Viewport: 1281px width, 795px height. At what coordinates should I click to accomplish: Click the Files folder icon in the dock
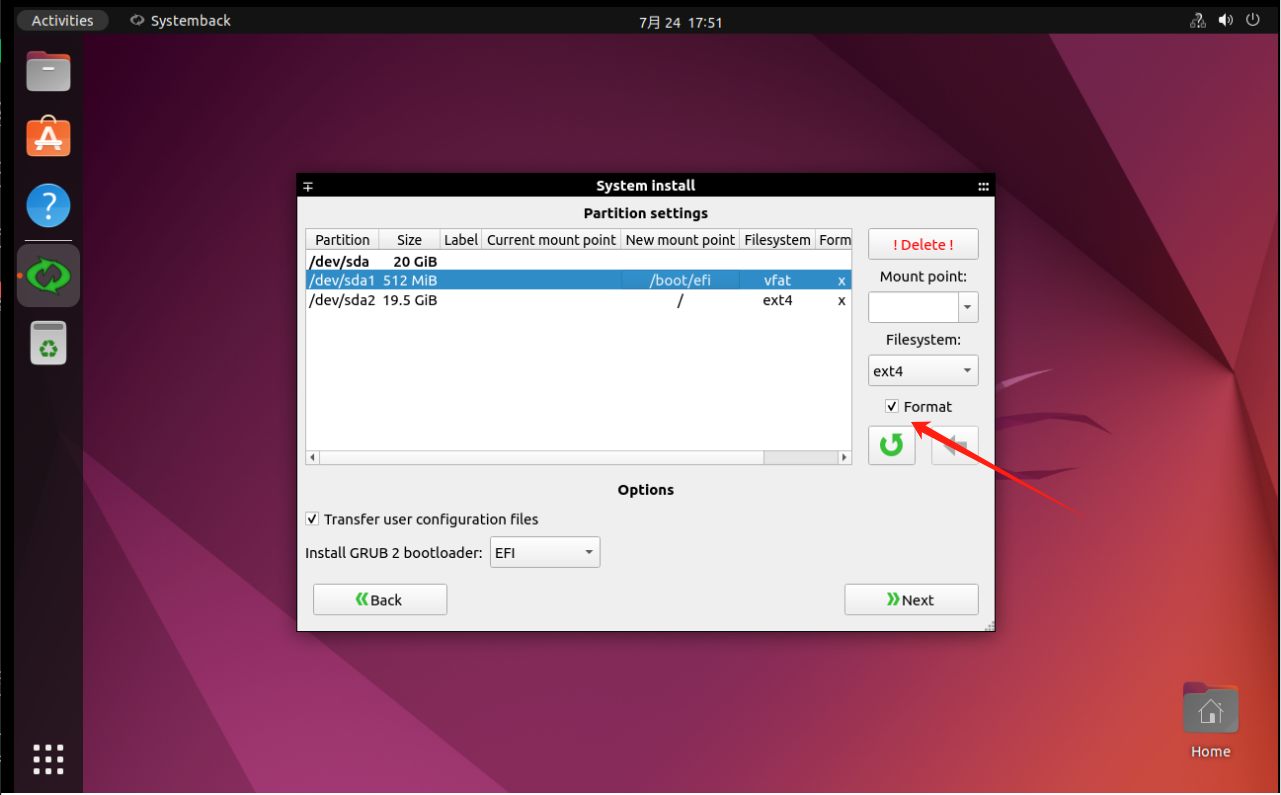pos(47,71)
